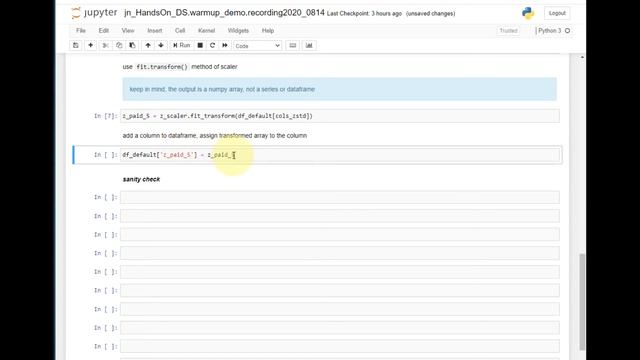
Task: Click the 'add a column to dataframe' text
Action: pos(215,136)
